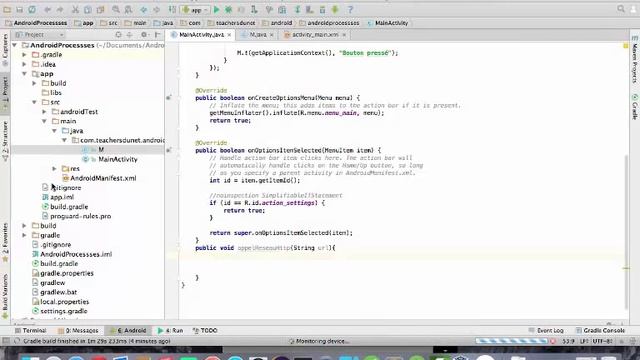
Task: Click override gutter icon beside onCreateOptionsMenu
Action: pyautogui.click(x=169, y=98)
